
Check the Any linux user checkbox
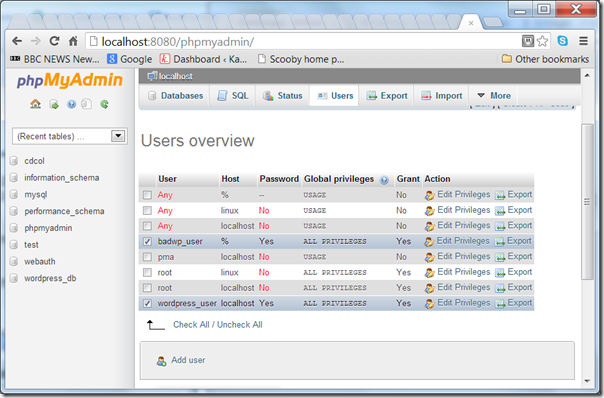147,210
